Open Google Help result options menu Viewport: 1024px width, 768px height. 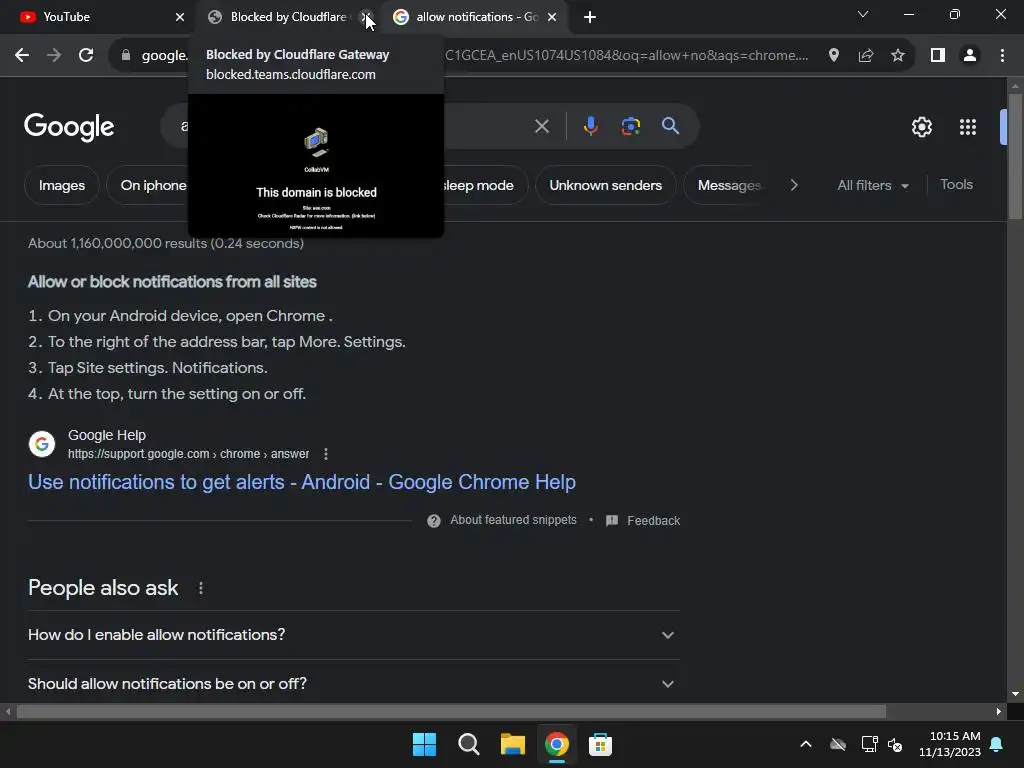(326, 454)
